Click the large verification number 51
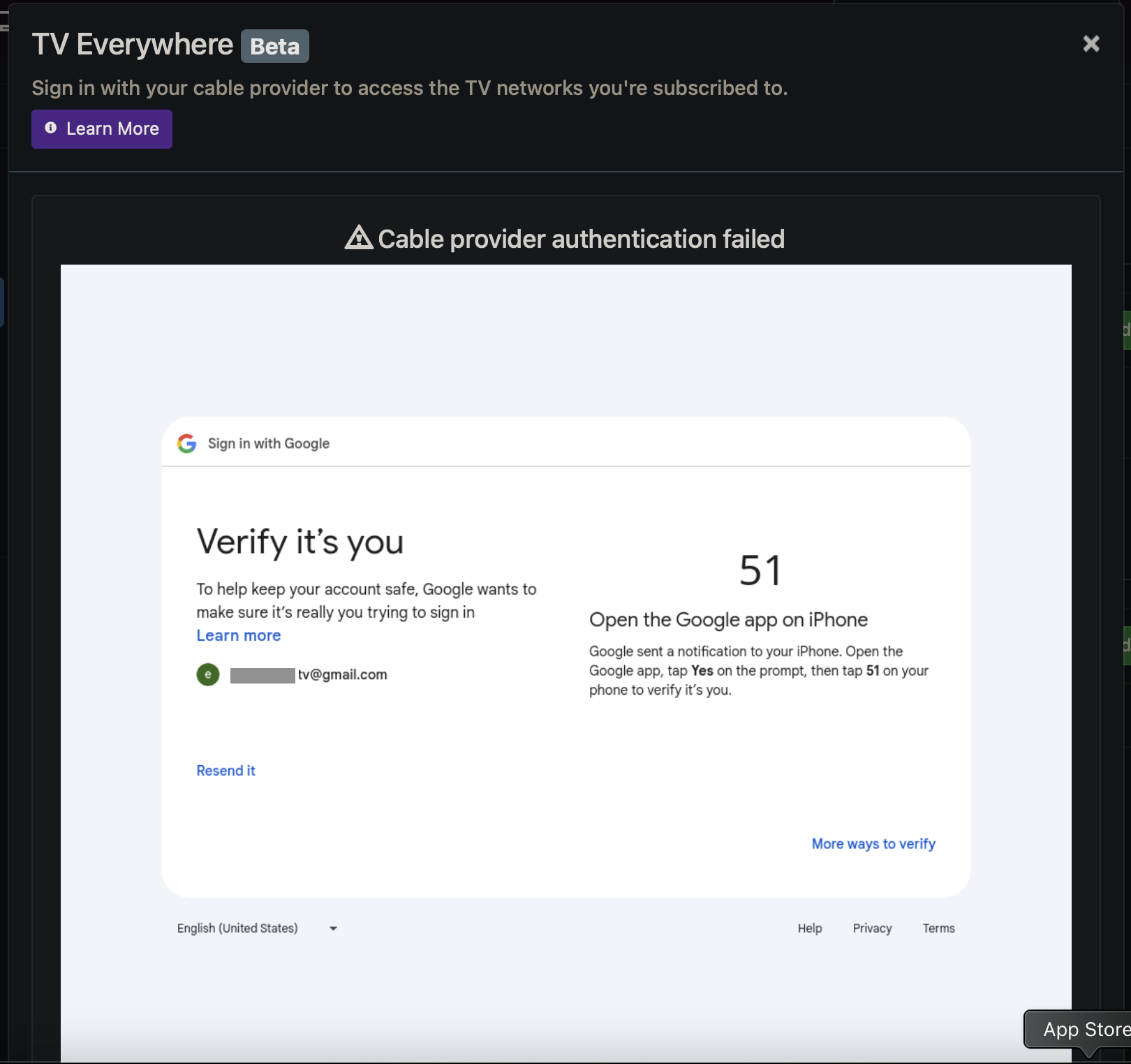Screen dimensions: 1131x1064 point(760,570)
